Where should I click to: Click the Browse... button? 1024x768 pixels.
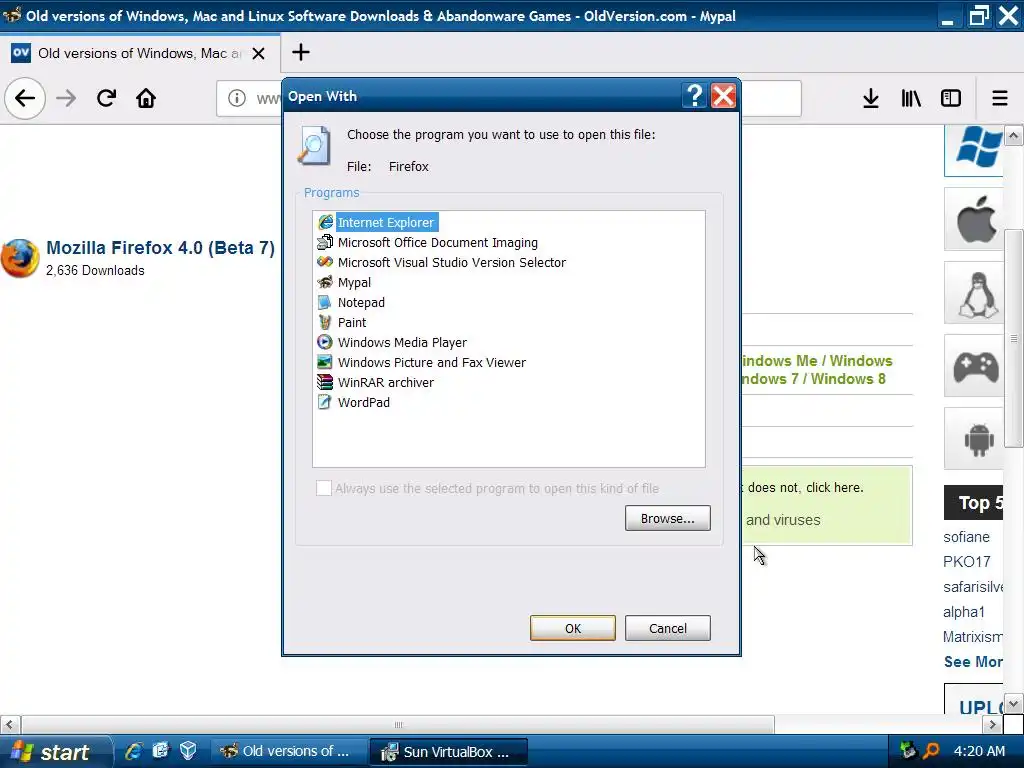[667, 519]
